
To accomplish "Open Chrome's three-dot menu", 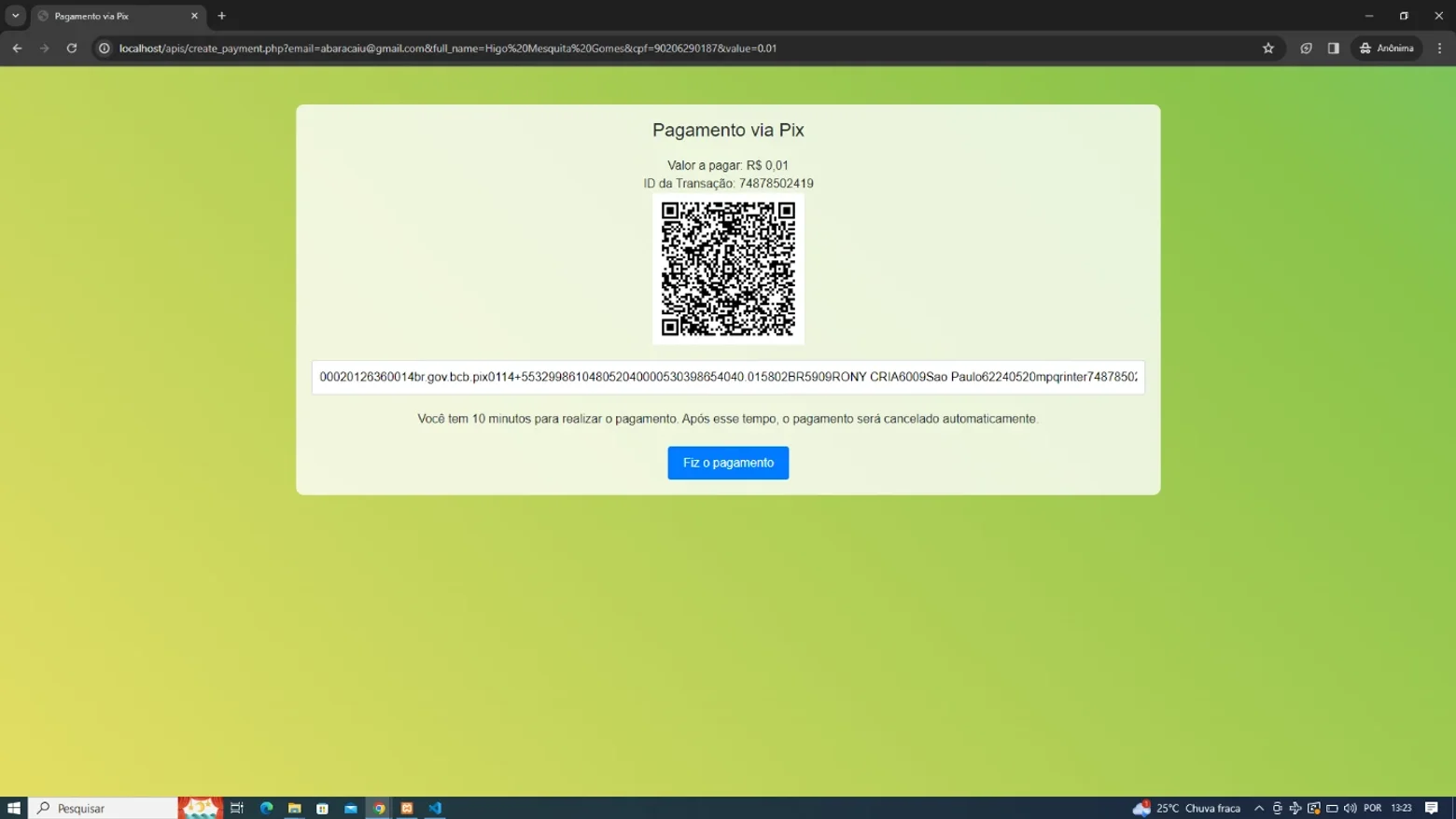I will [x=1439, y=49].
